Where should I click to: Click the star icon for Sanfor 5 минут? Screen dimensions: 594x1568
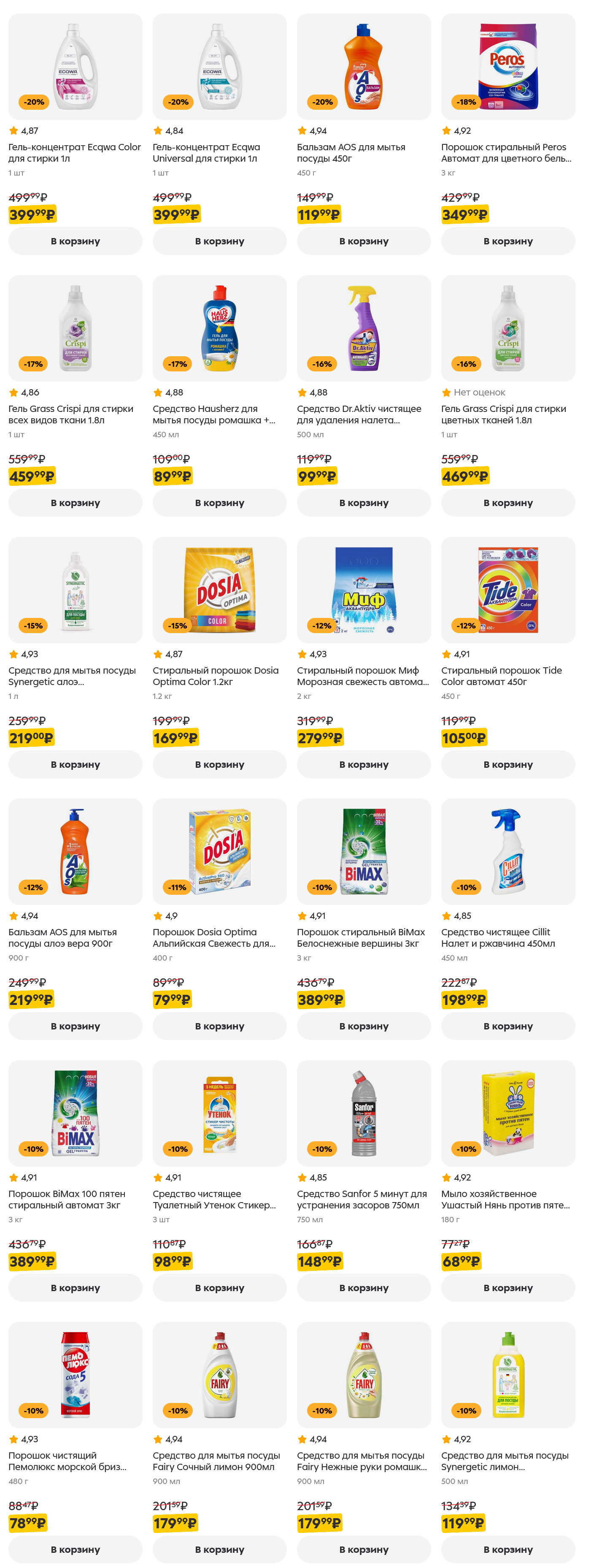302,1178
